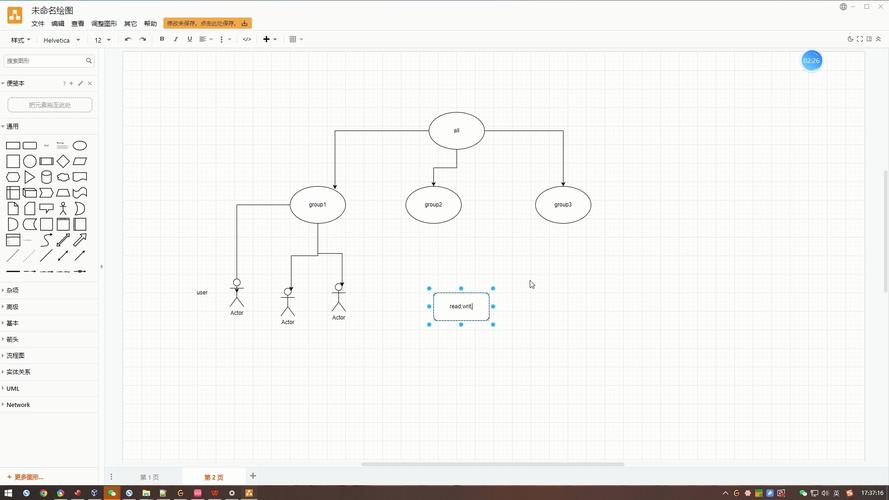Expand the 流程图 flowchart category
Viewport: 889px width, 500px height.
(x=14, y=356)
